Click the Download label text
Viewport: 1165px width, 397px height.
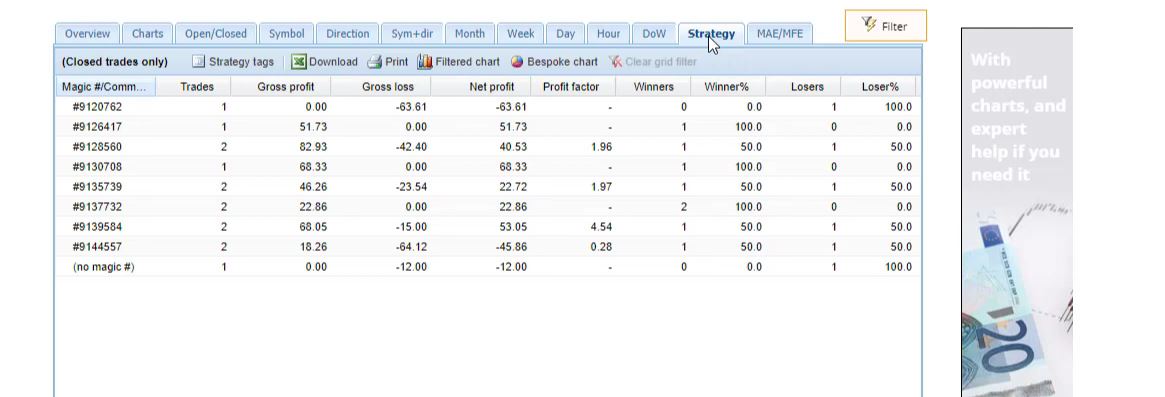(x=333, y=62)
